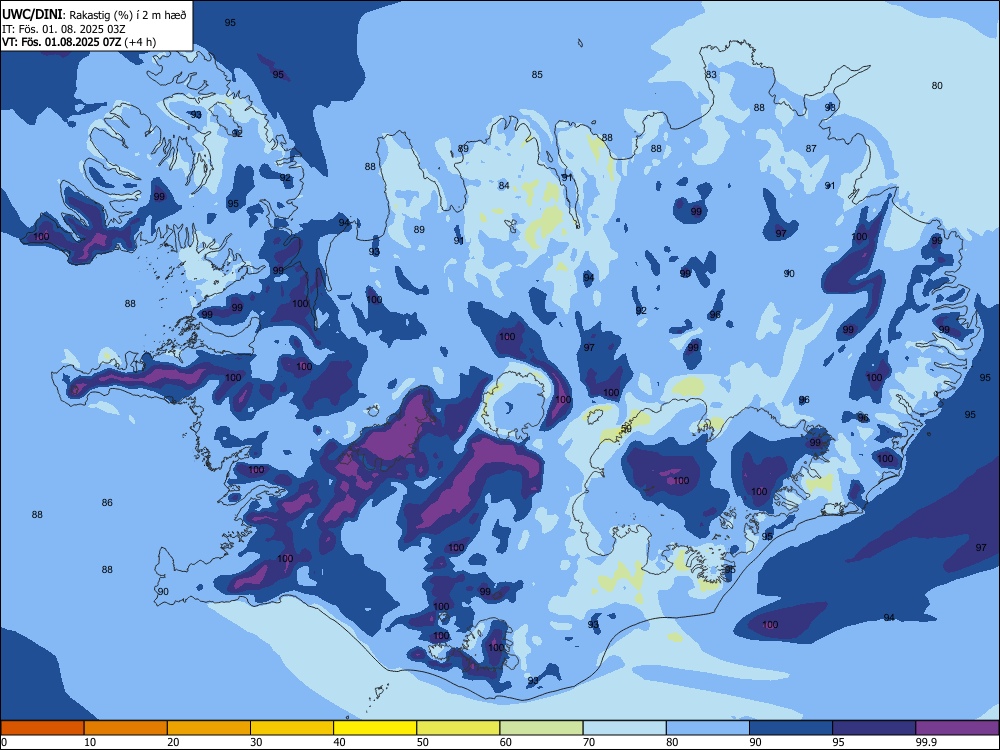Click the 20–30 amber legend swatch
Viewport: 1000px width, 750px height.
pos(209,728)
